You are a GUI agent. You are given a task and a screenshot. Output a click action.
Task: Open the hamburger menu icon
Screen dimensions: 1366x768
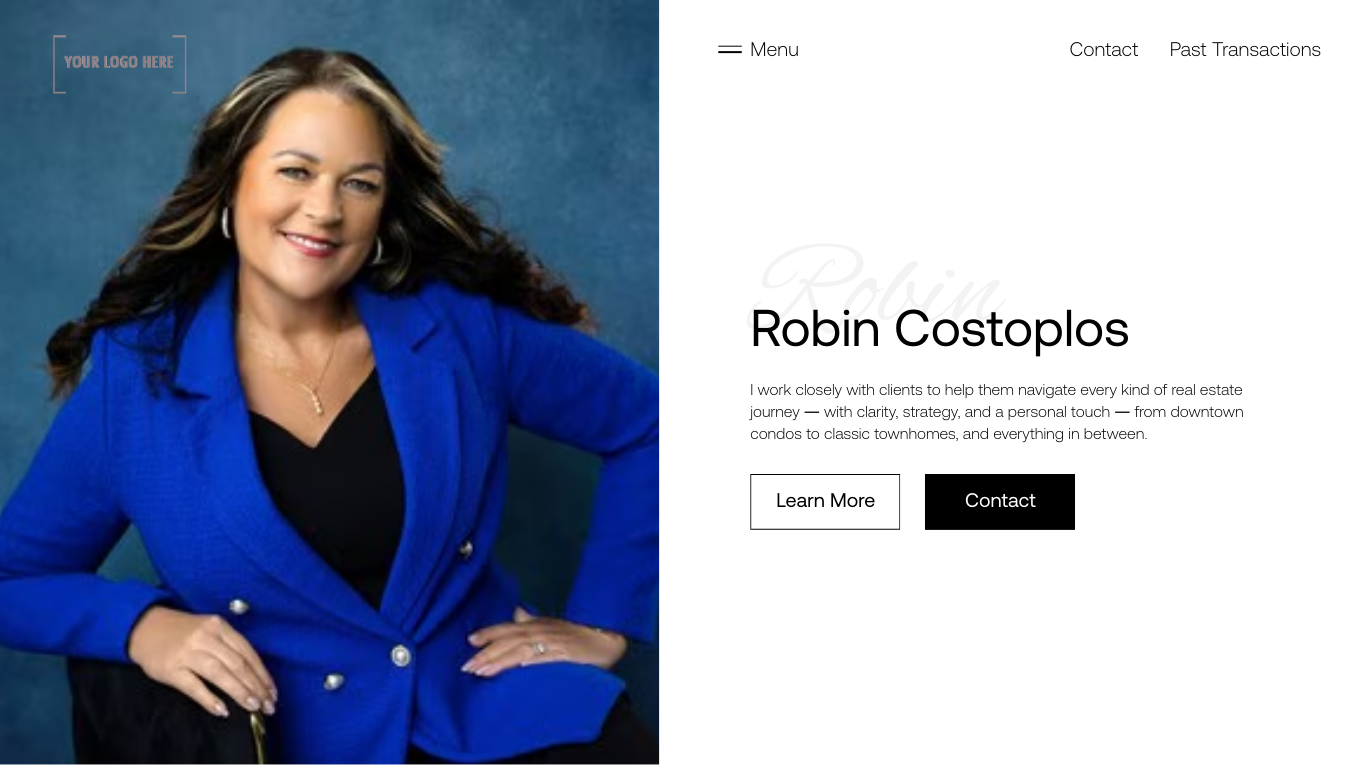[730, 49]
